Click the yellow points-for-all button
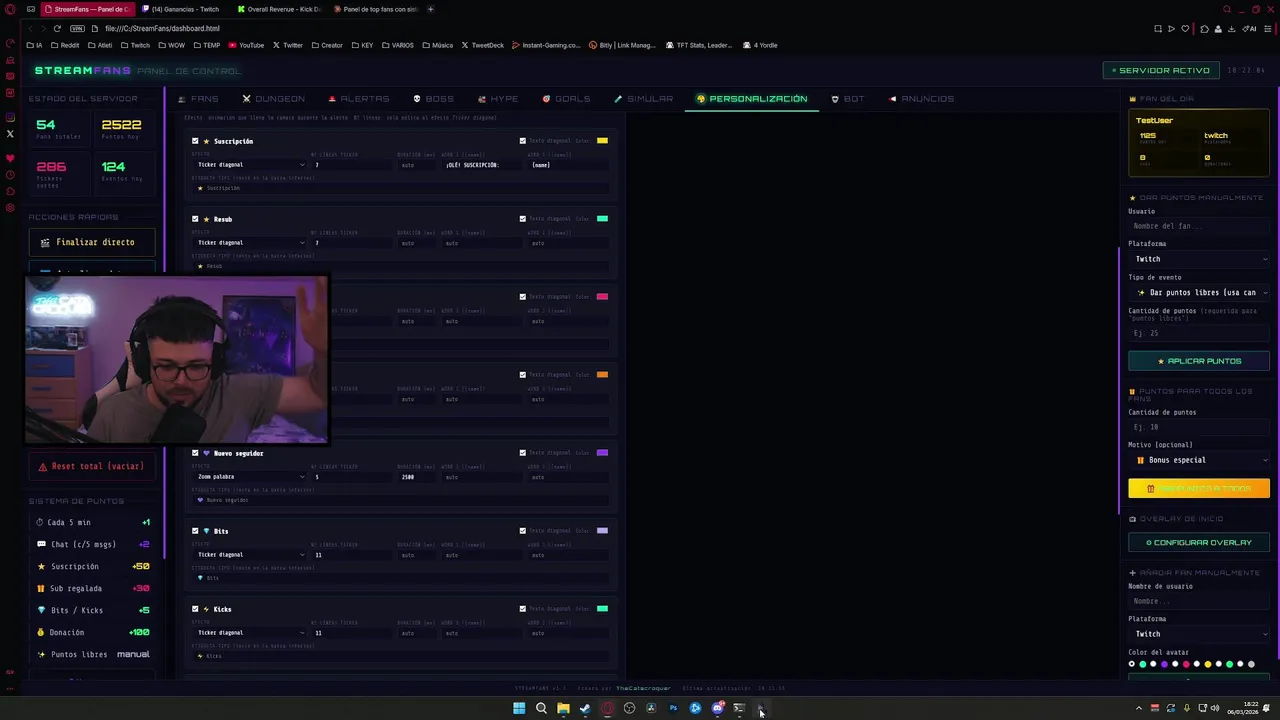Screen dimensions: 1280x720 click(x=1199, y=489)
